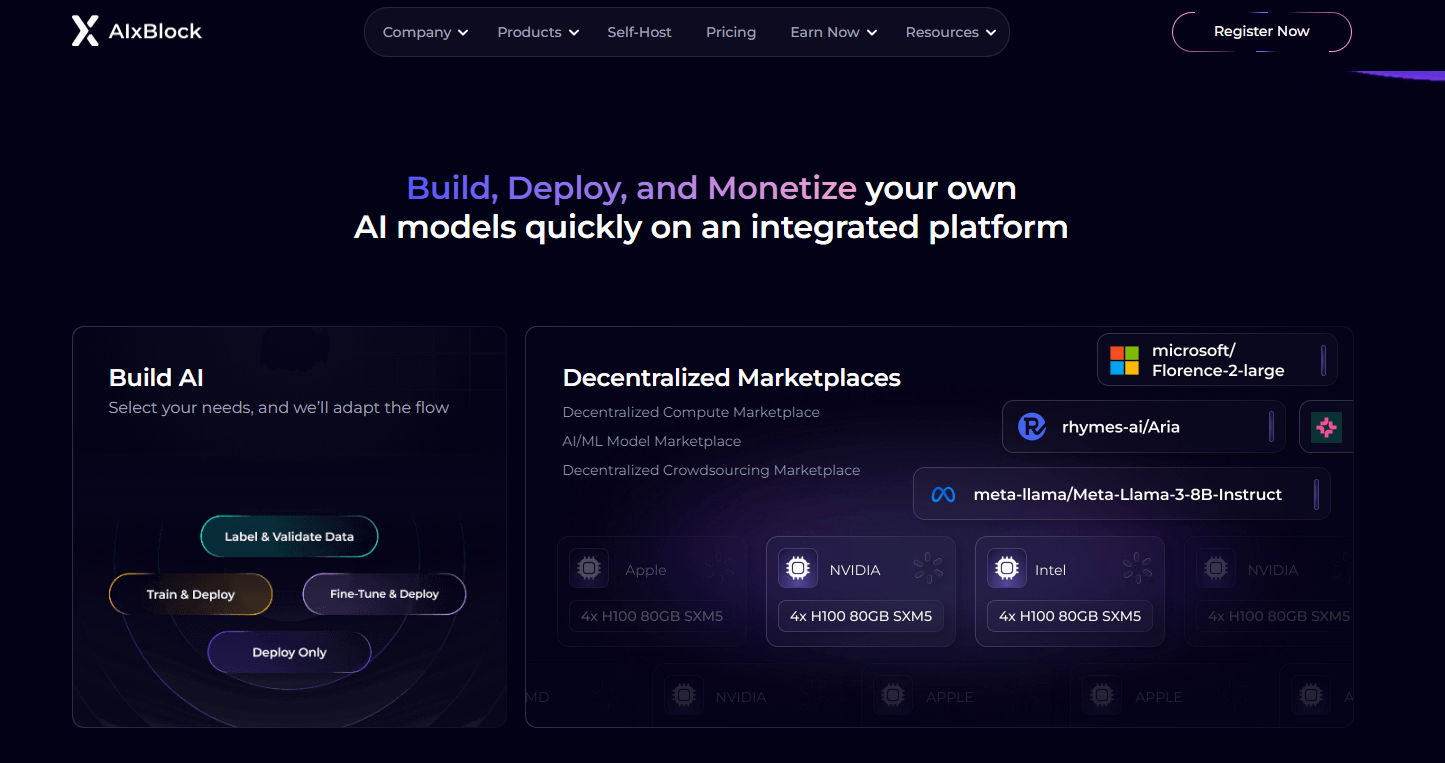Select the Label & Validate Data option

(289, 536)
